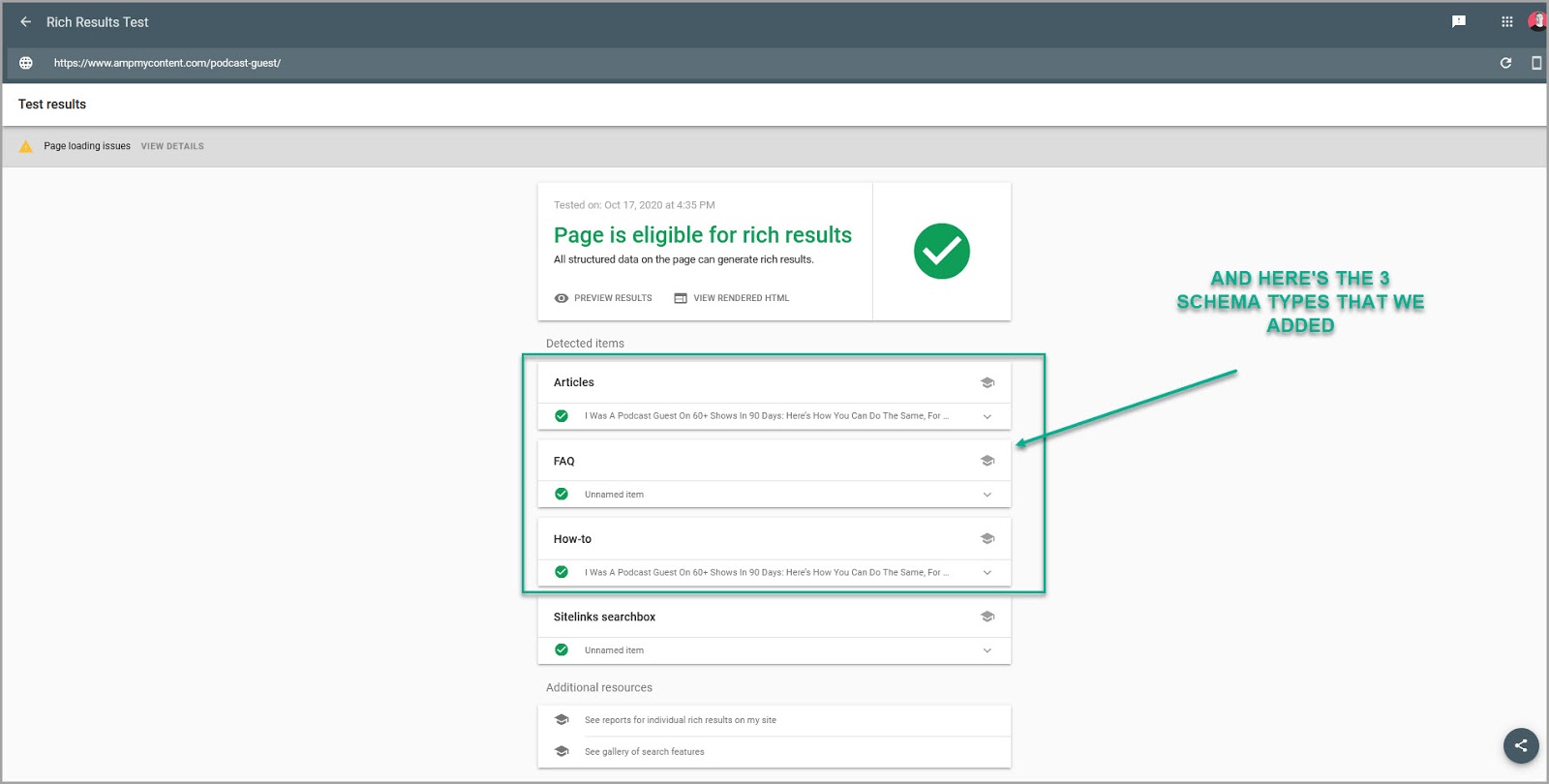Expand the How-to item chevron

987,573
